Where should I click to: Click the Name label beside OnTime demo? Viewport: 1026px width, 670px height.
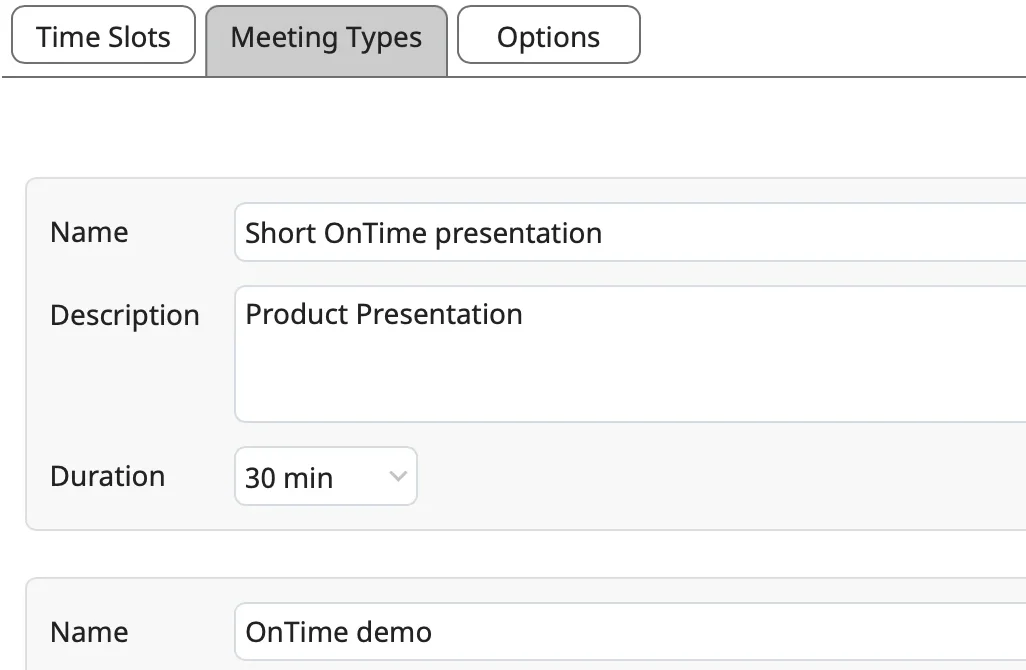89,633
